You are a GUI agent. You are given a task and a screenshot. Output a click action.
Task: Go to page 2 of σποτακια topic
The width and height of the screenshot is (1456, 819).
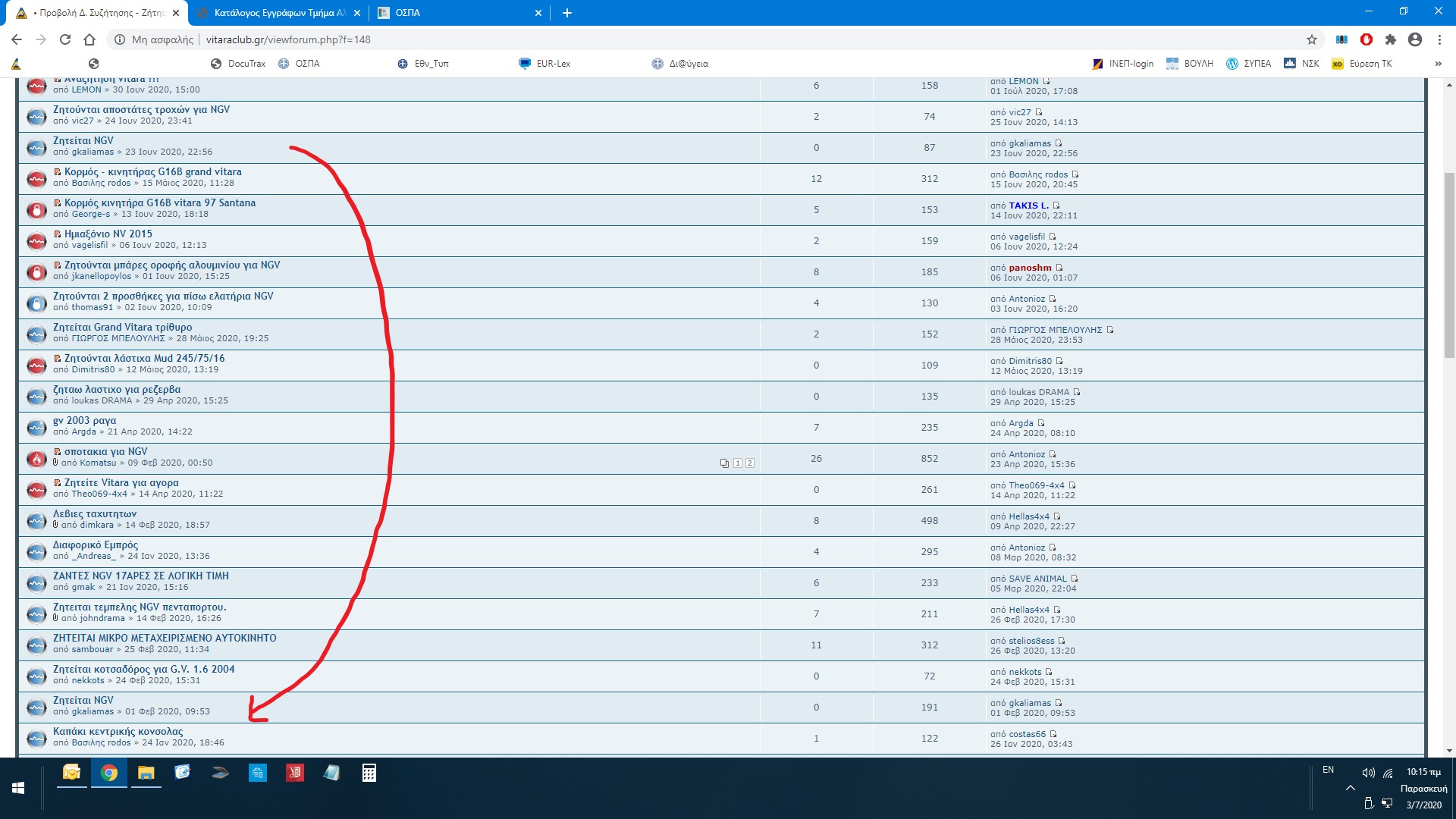(749, 463)
